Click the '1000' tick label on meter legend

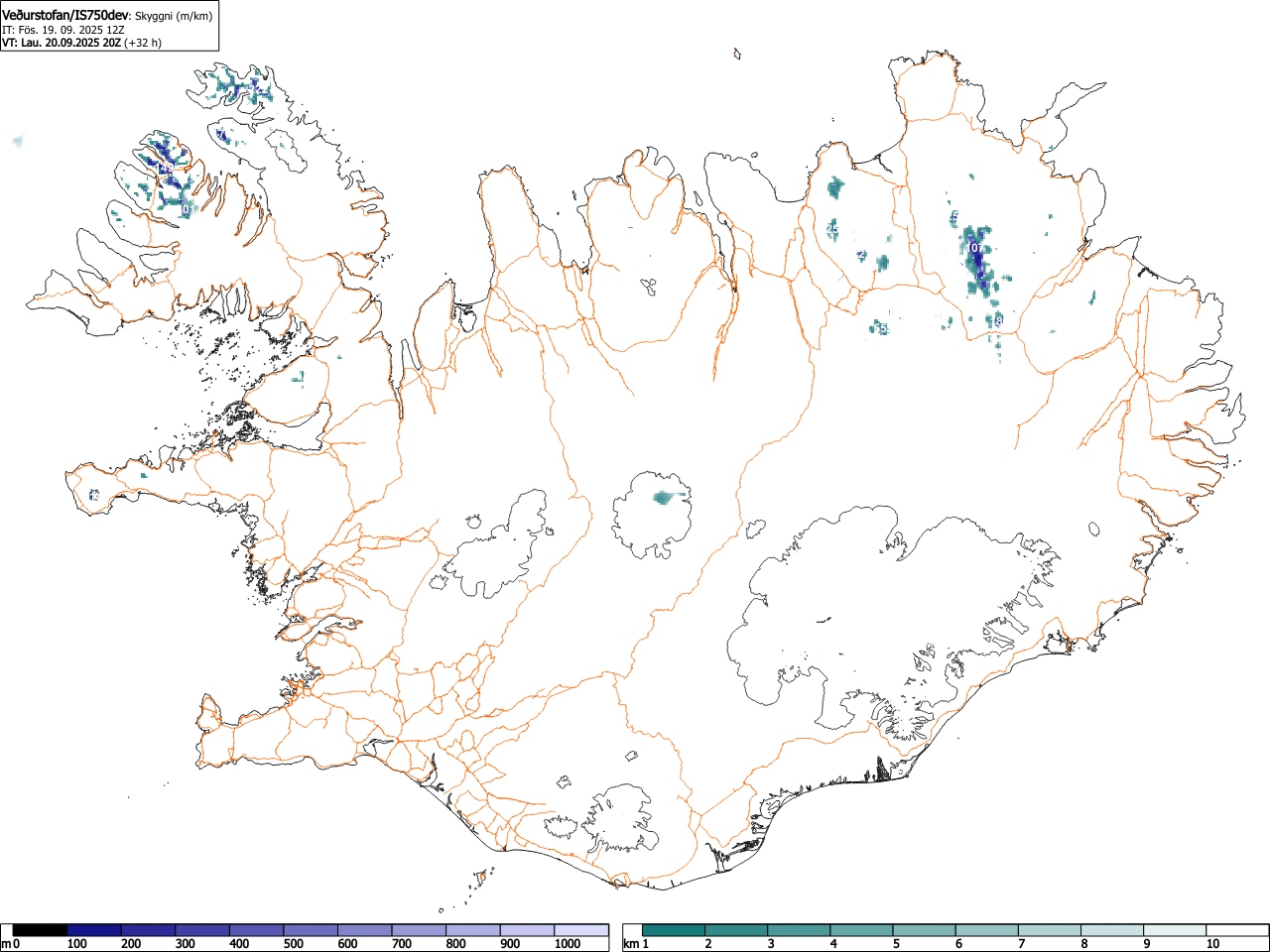click(568, 944)
